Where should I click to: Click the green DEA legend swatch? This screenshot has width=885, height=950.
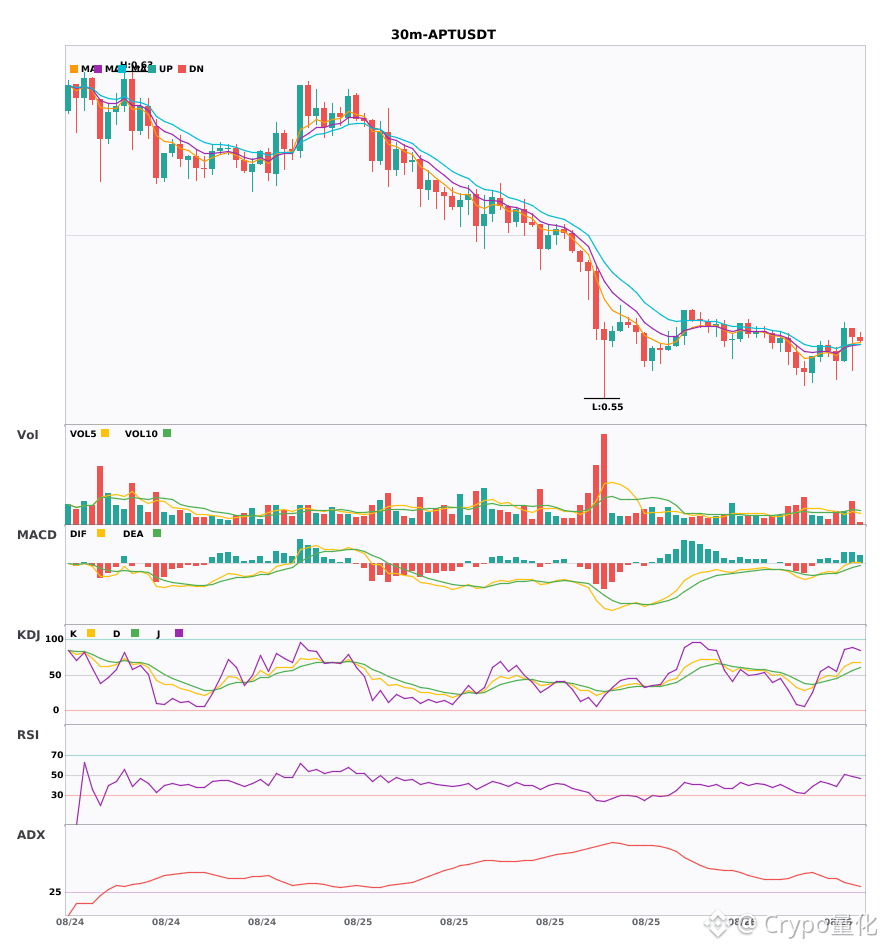click(x=157, y=533)
